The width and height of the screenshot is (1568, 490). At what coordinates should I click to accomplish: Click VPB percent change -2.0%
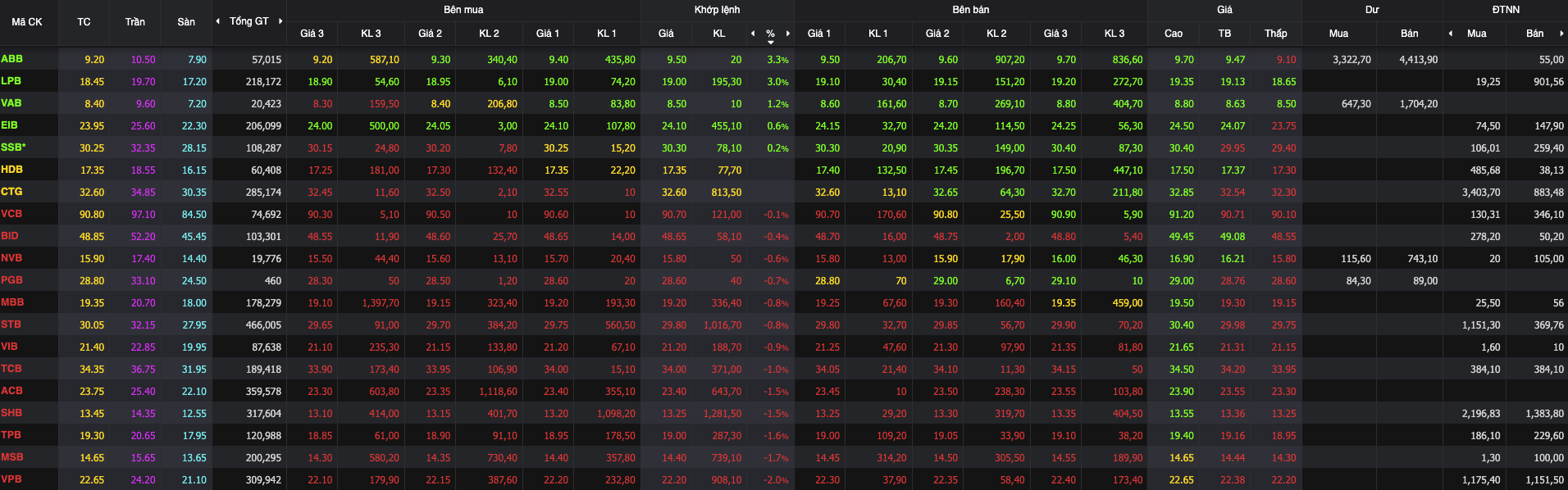pos(776,480)
